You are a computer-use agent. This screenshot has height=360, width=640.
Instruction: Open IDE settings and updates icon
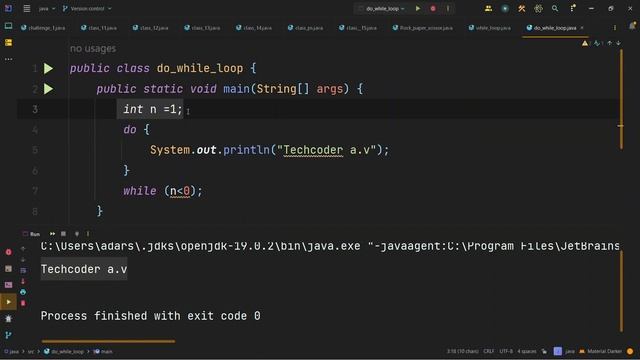coord(573,9)
